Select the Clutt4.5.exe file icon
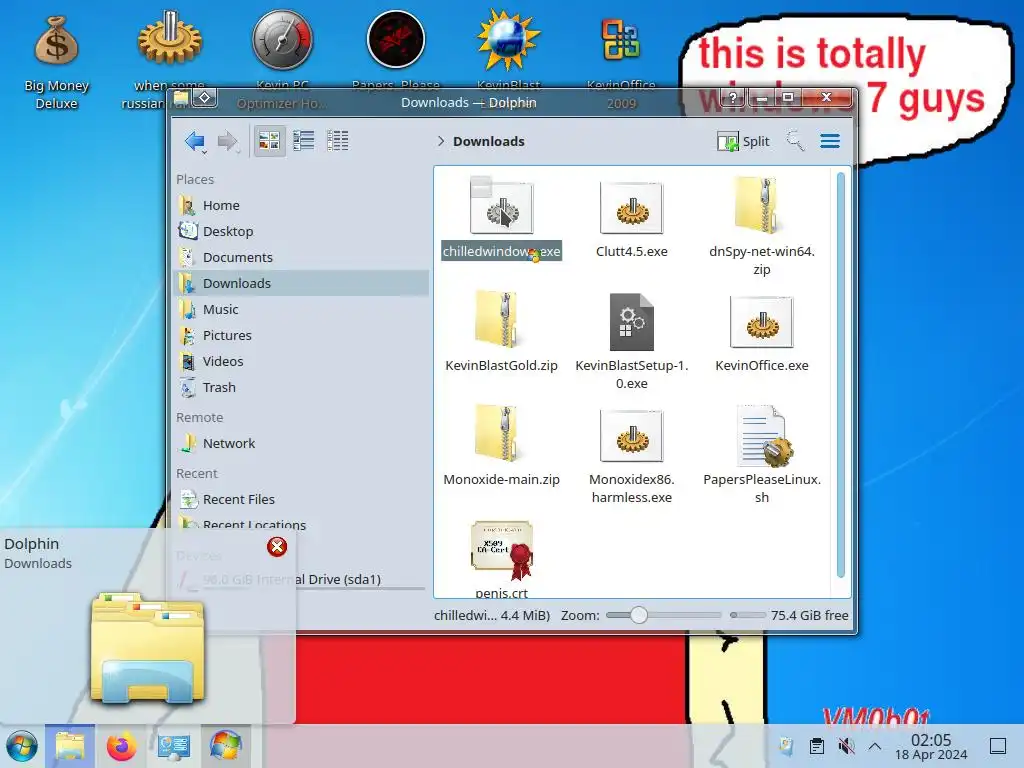The image size is (1024, 768). (632, 208)
